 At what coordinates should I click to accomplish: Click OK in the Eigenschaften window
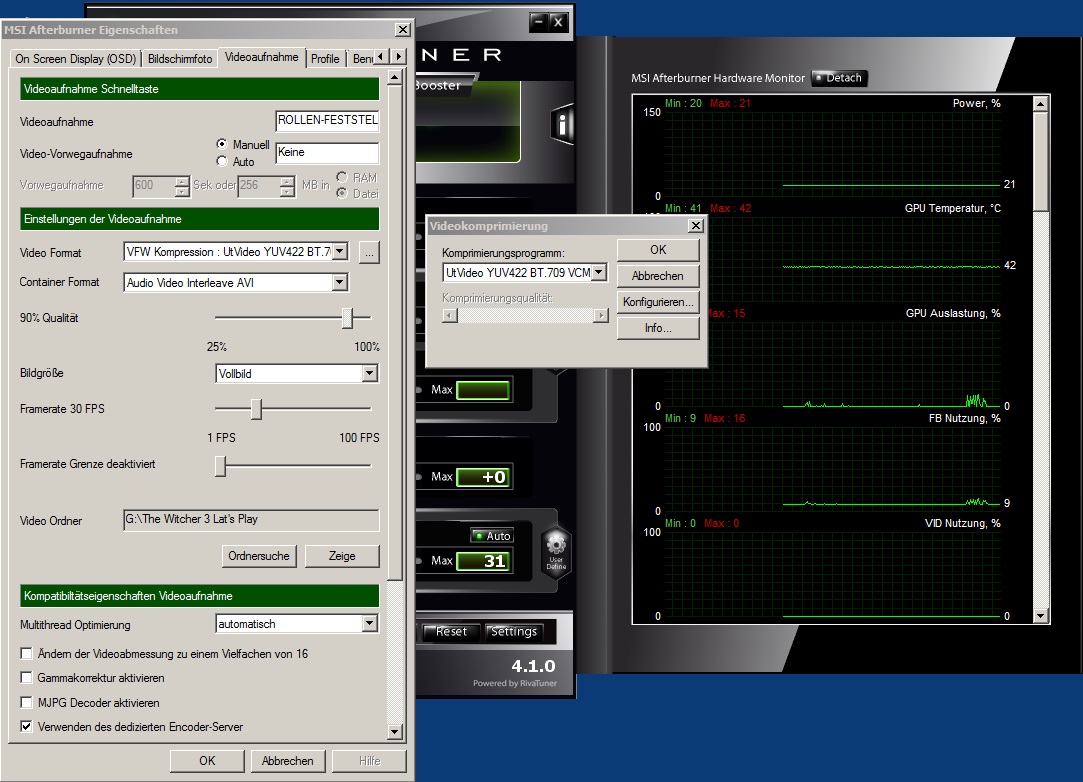coord(207,761)
